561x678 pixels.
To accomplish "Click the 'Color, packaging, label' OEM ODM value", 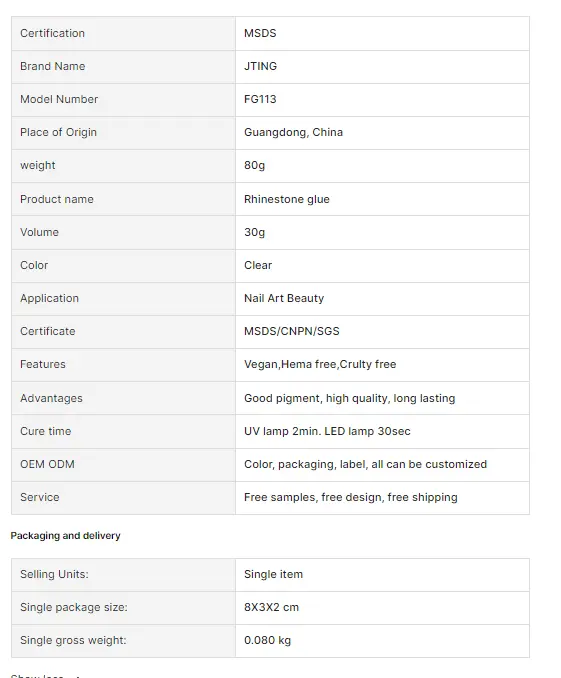I will click(365, 464).
